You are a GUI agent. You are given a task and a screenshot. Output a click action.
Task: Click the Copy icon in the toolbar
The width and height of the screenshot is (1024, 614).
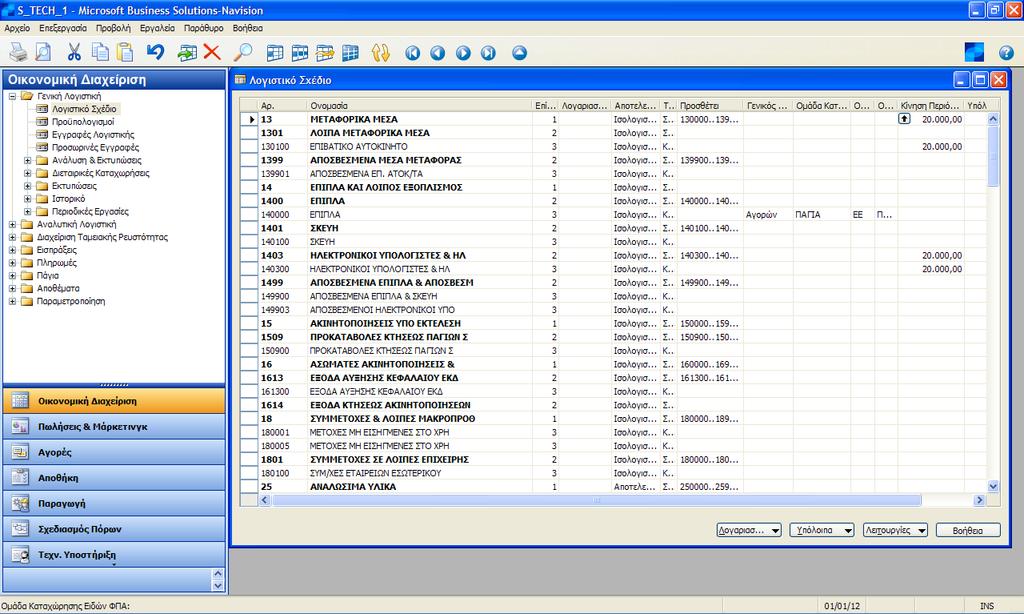click(x=100, y=52)
